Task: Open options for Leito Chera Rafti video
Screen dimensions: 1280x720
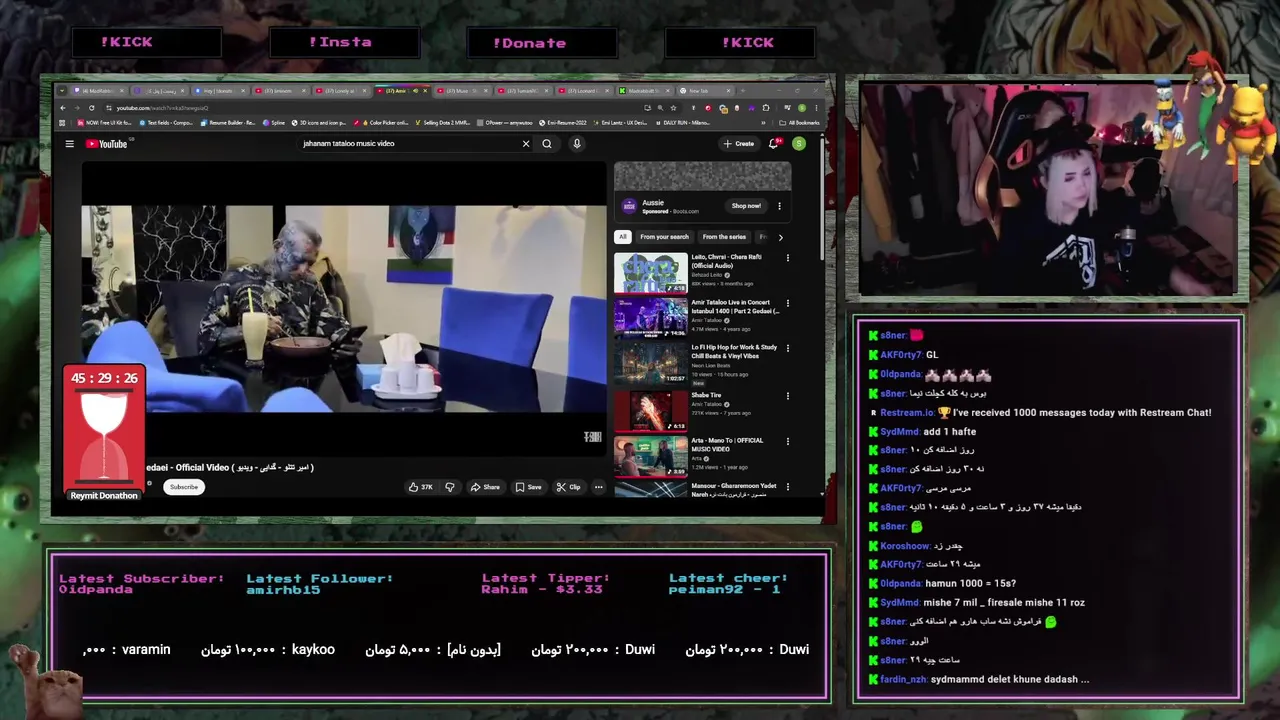Action: click(x=787, y=258)
